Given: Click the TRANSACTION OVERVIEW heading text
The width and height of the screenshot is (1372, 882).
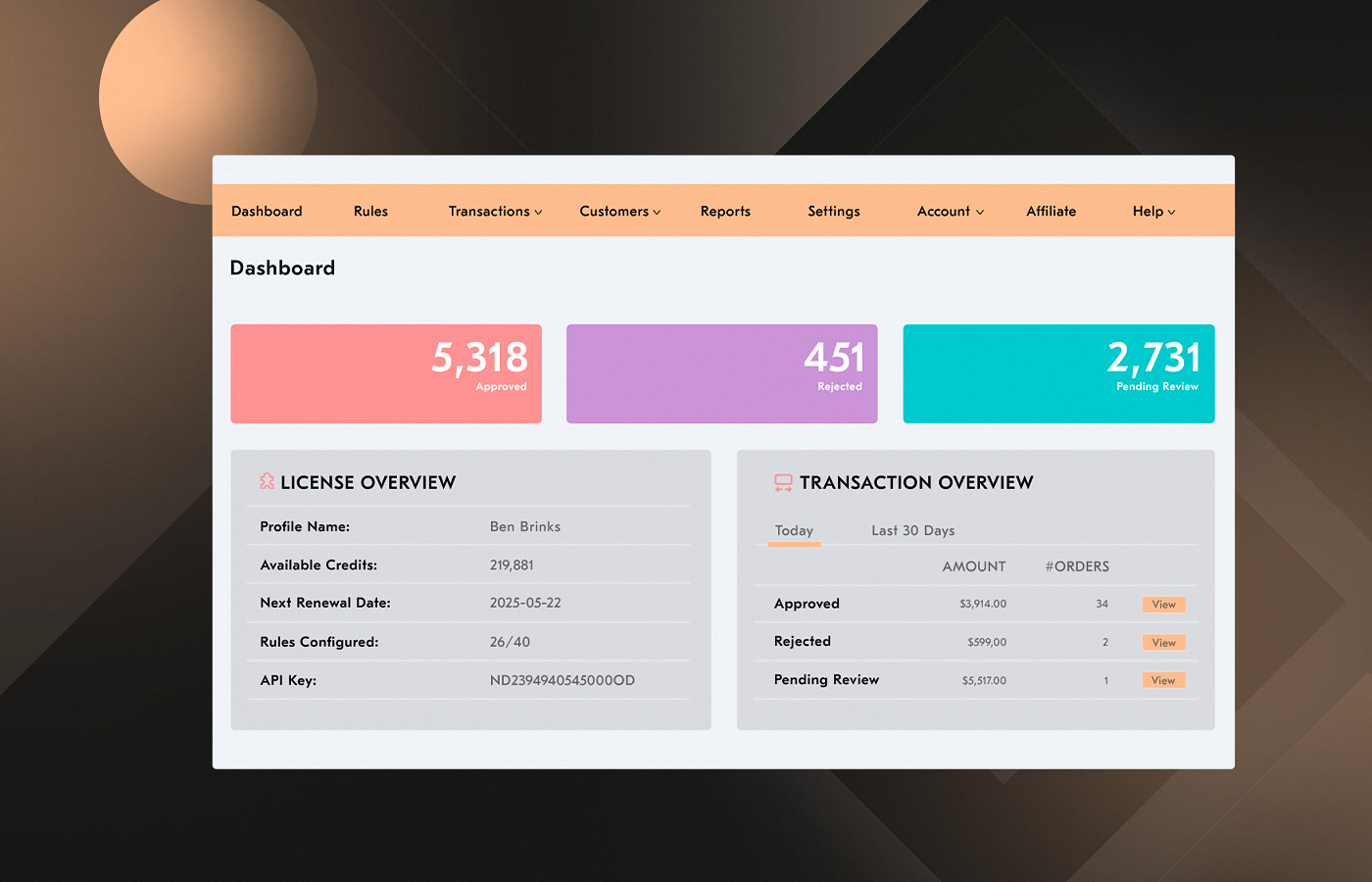Looking at the screenshot, I should [916, 482].
